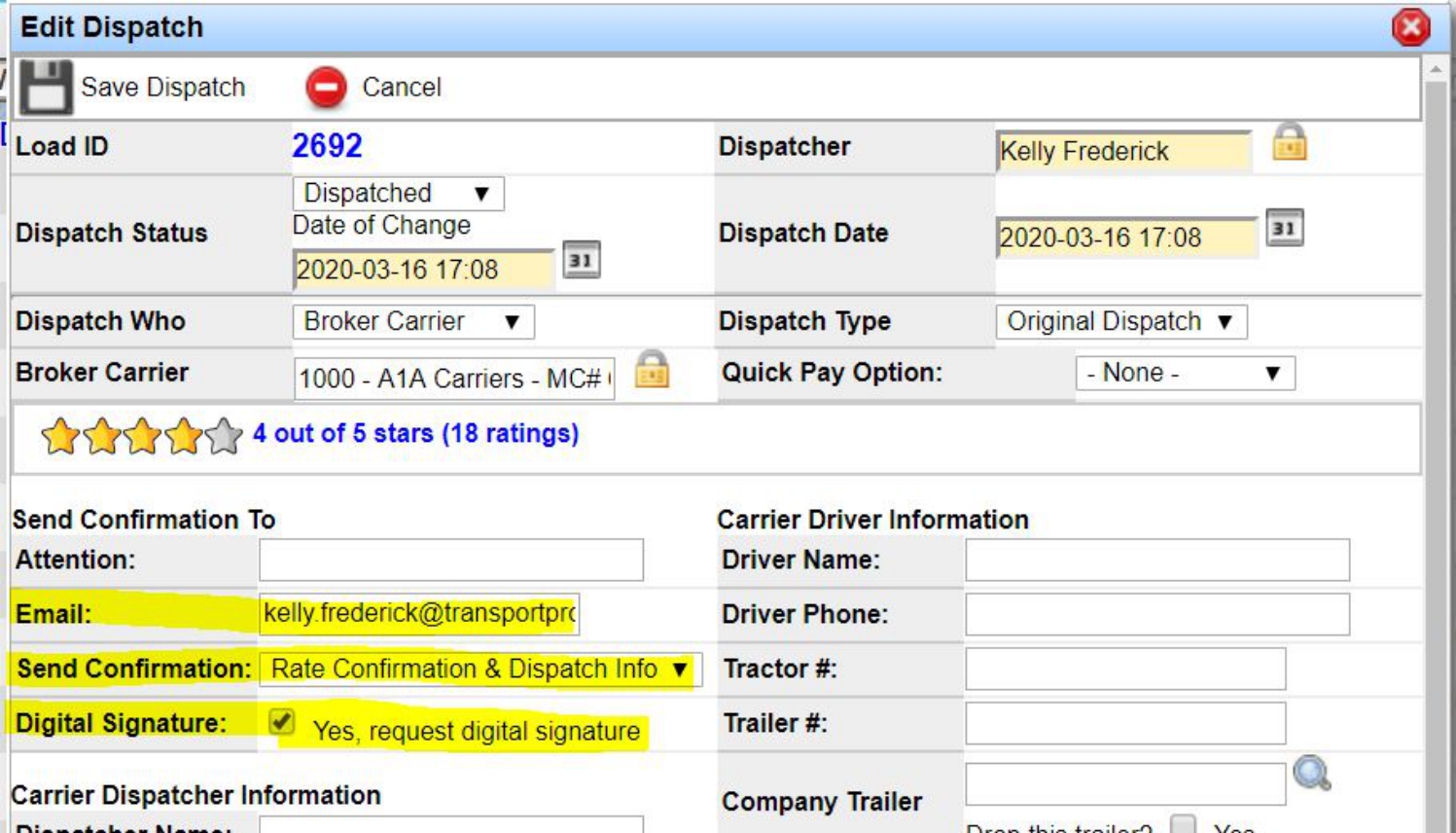This screenshot has height=833, width=1456.
Task: Click the 'Edit Dispatch' title text
Action: pos(112,27)
